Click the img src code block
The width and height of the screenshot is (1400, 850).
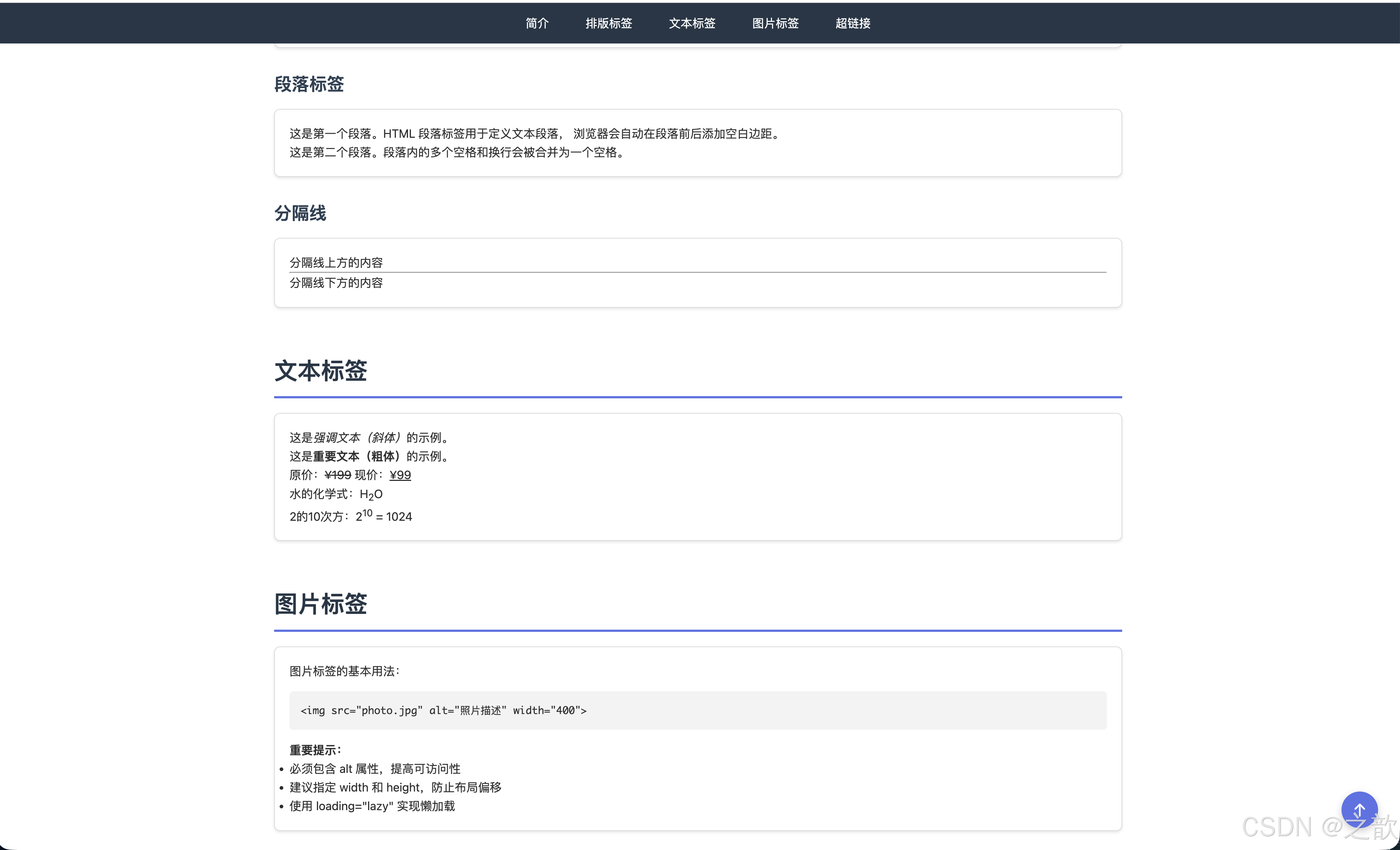pyautogui.click(x=443, y=710)
